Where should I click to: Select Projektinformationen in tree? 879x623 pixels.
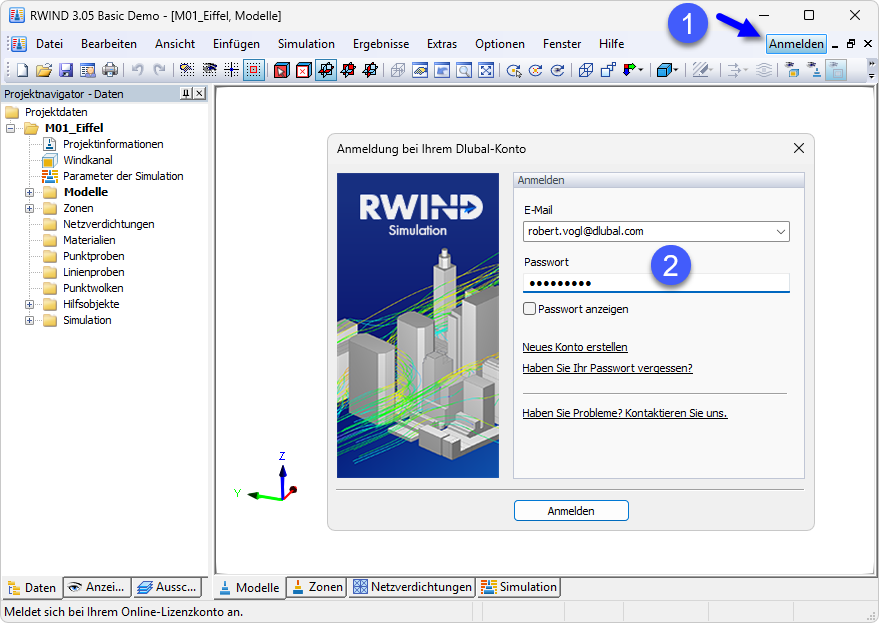(x=113, y=144)
